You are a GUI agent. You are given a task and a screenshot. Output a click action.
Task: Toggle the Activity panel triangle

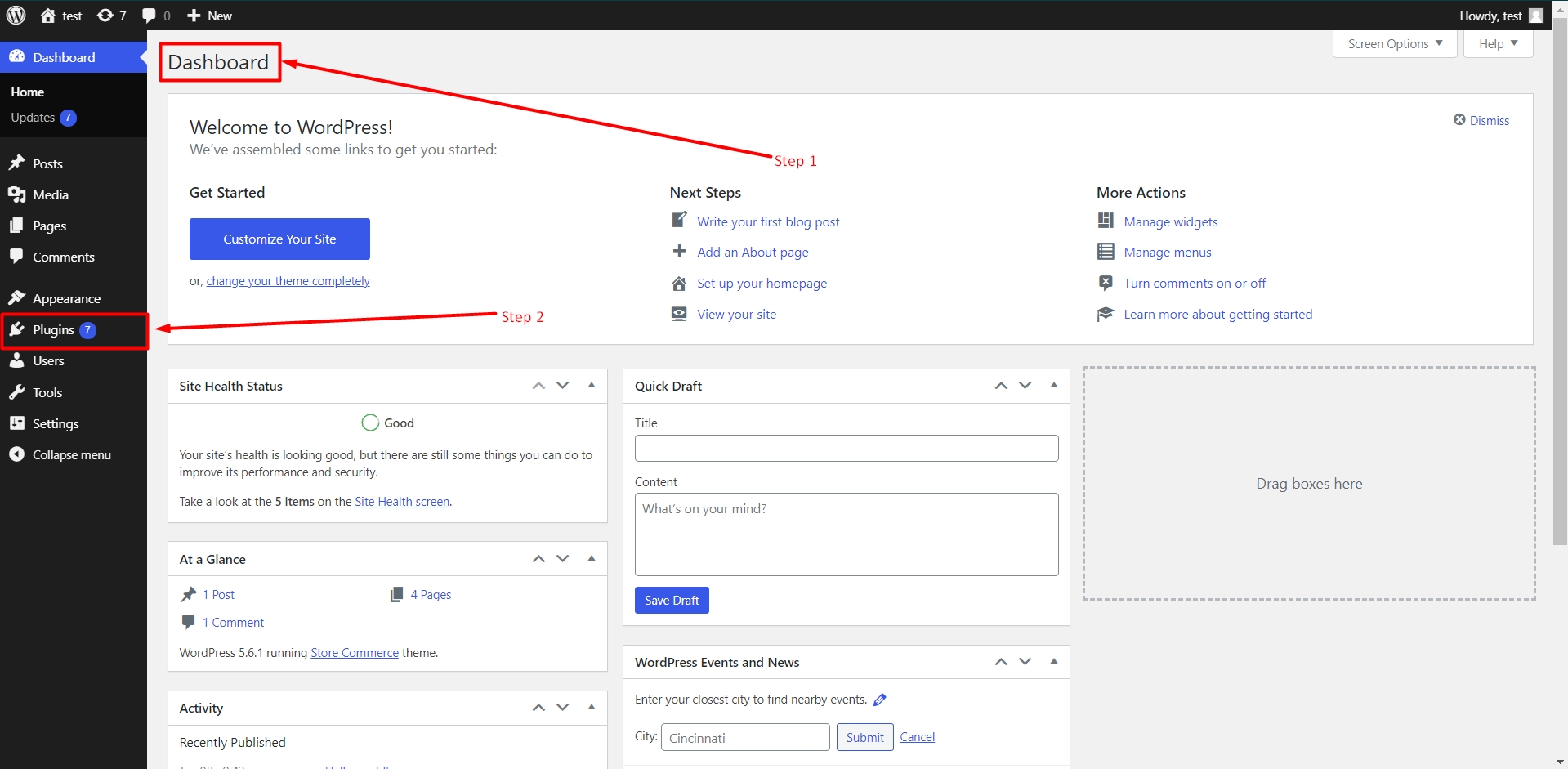click(592, 707)
